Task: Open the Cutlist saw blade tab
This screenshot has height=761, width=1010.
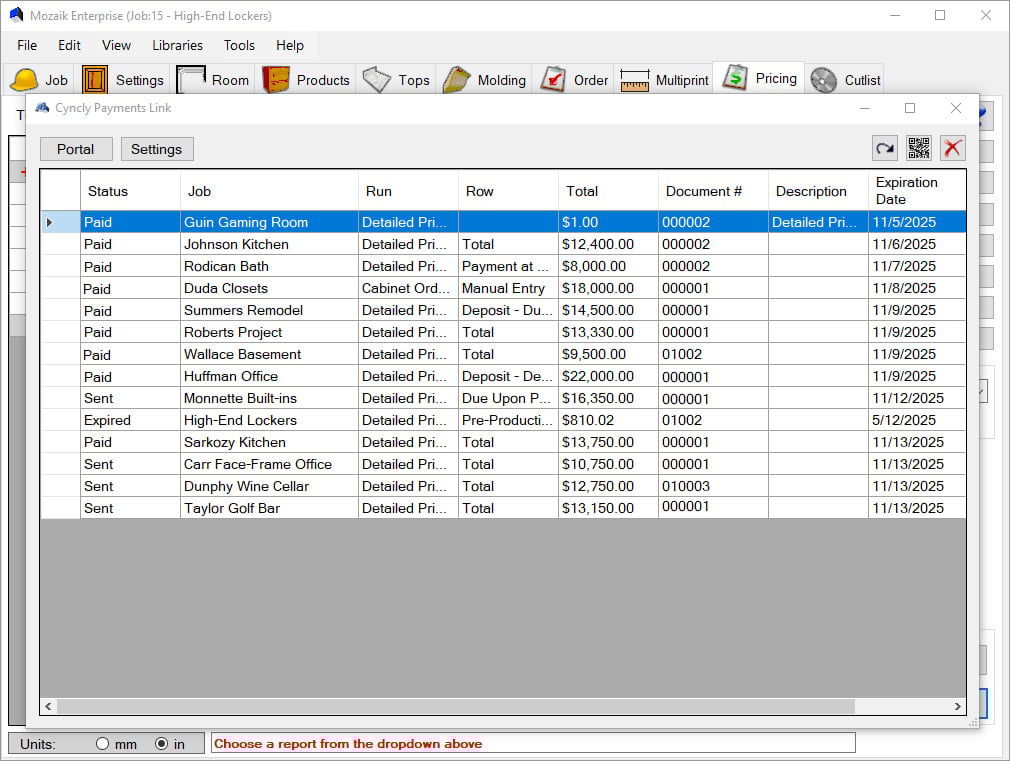Action: 846,80
